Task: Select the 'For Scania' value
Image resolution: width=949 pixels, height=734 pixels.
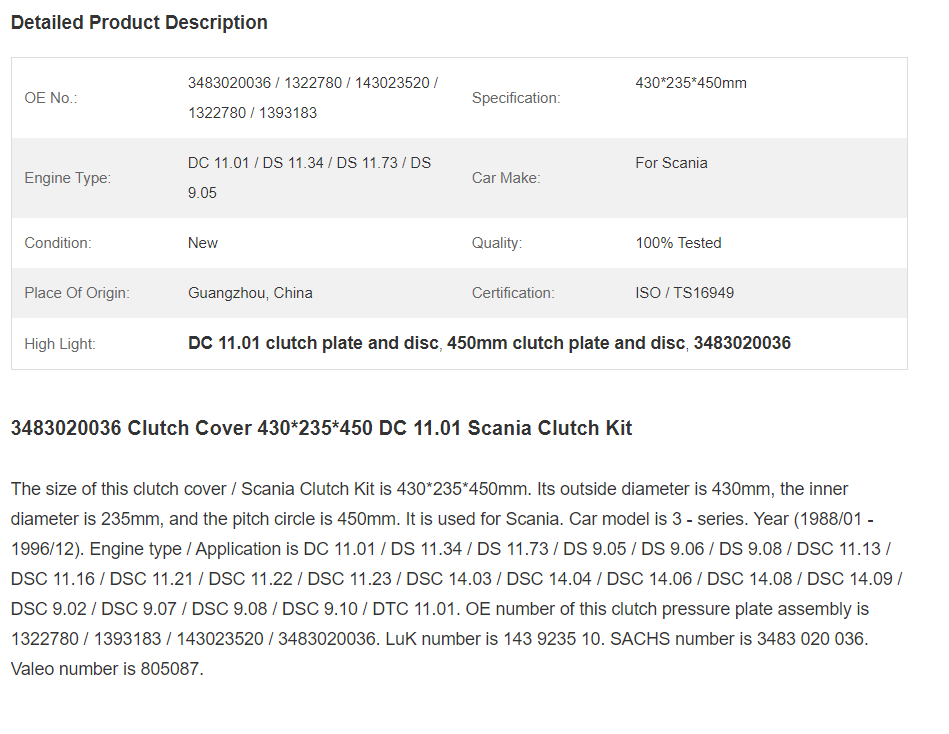Action: tap(671, 163)
